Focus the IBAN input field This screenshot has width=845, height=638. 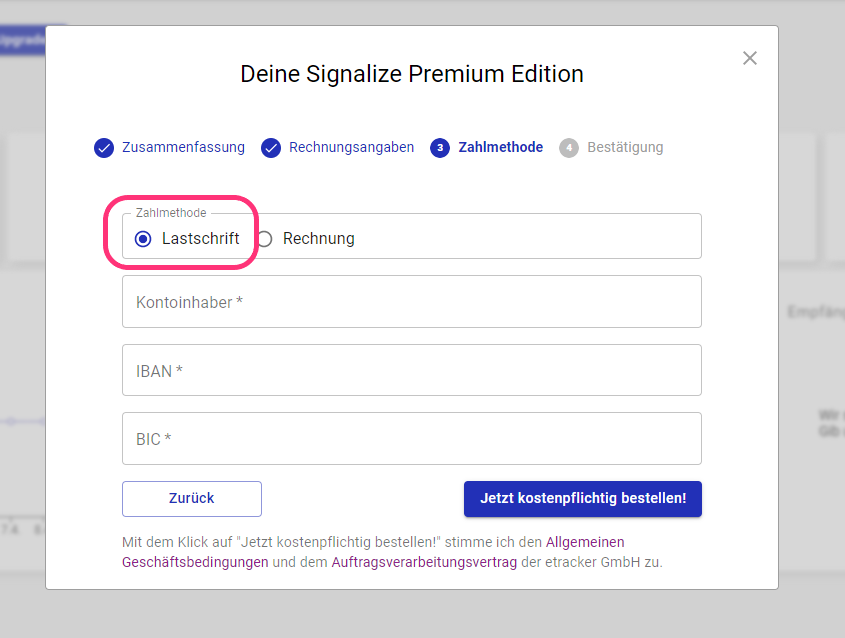point(412,370)
